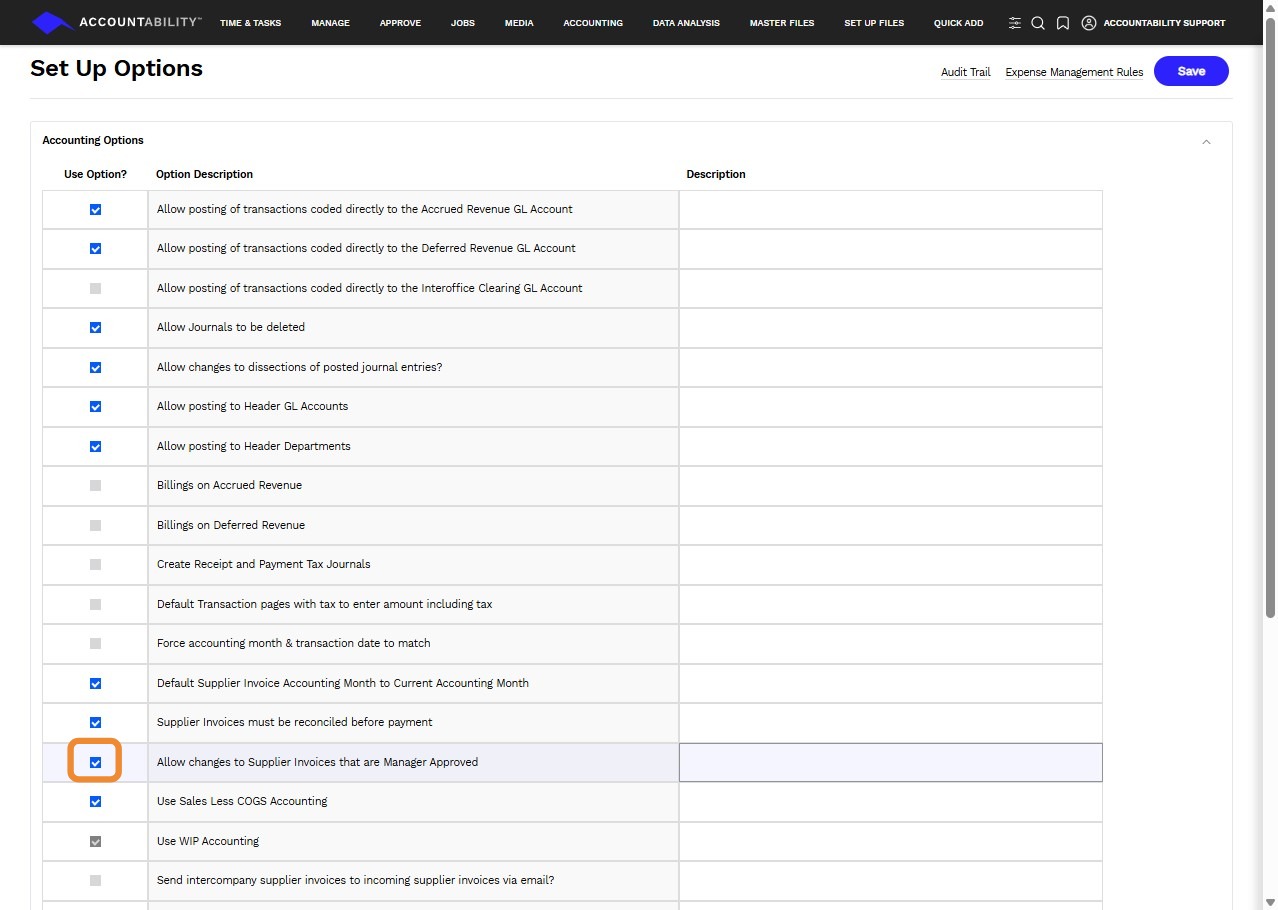Open the bookmark icon in top bar
This screenshot has width=1278, height=910.
click(1062, 23)
